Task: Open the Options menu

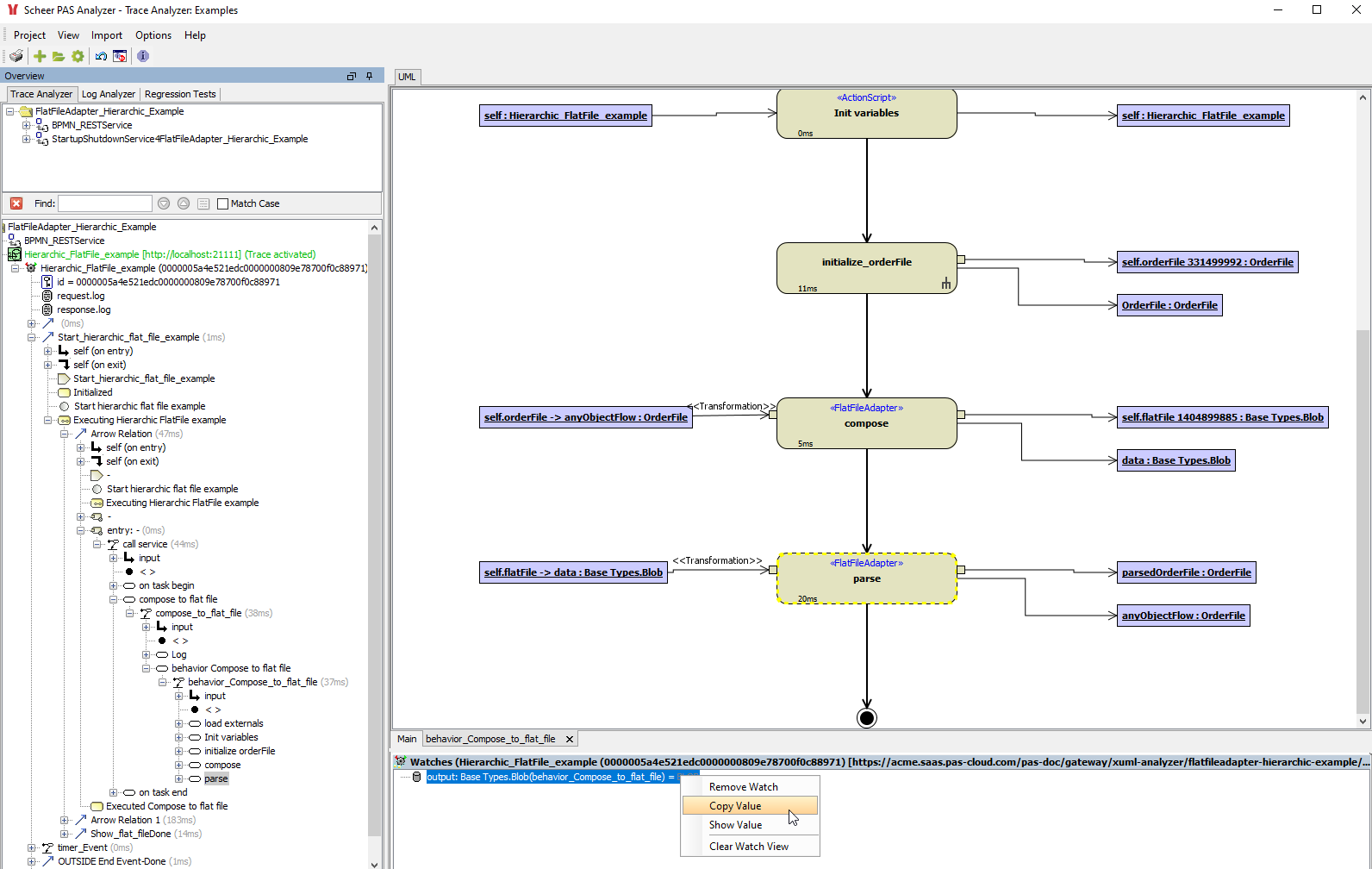Action: point(153,35)
